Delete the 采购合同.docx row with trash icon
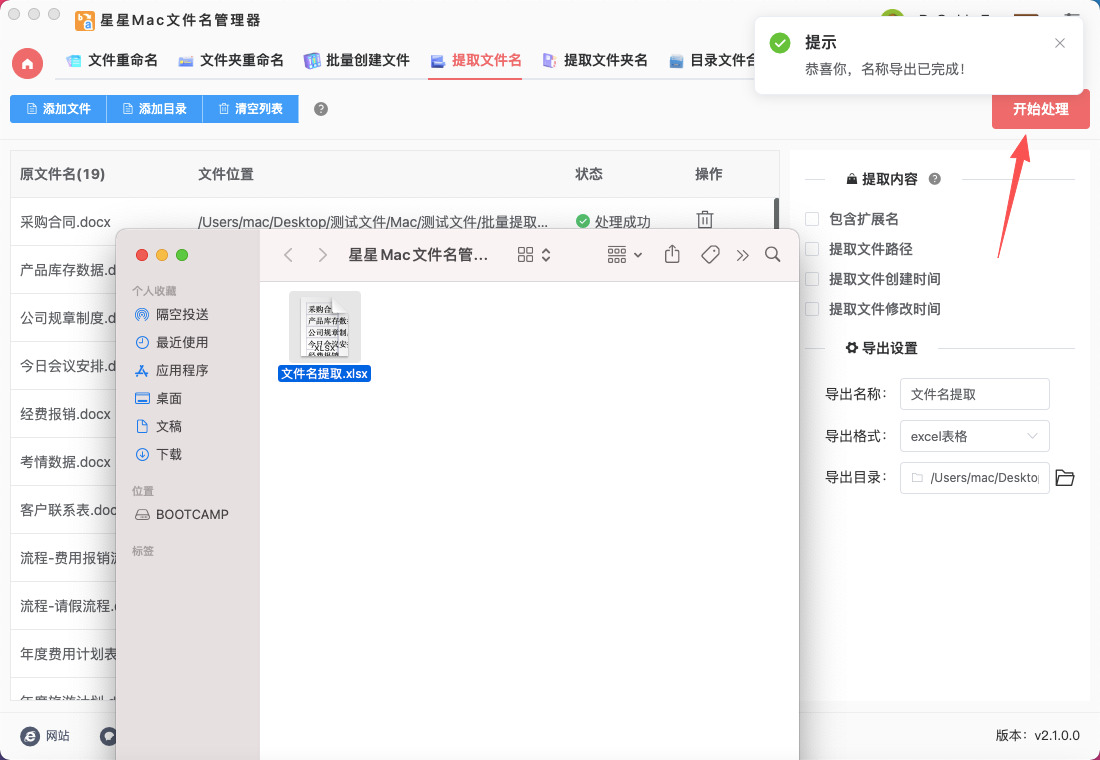Image resolution: width=1100 pixels, height=760 pixels. pos(705,220)
